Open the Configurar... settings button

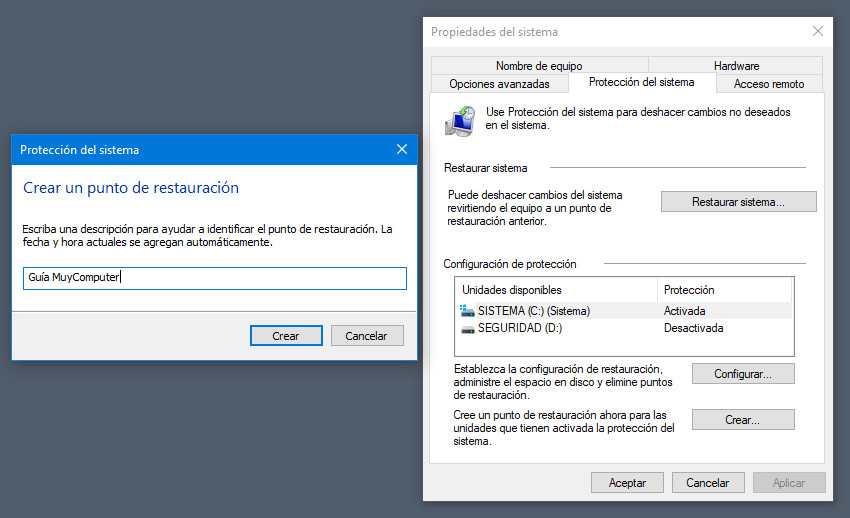743,374
